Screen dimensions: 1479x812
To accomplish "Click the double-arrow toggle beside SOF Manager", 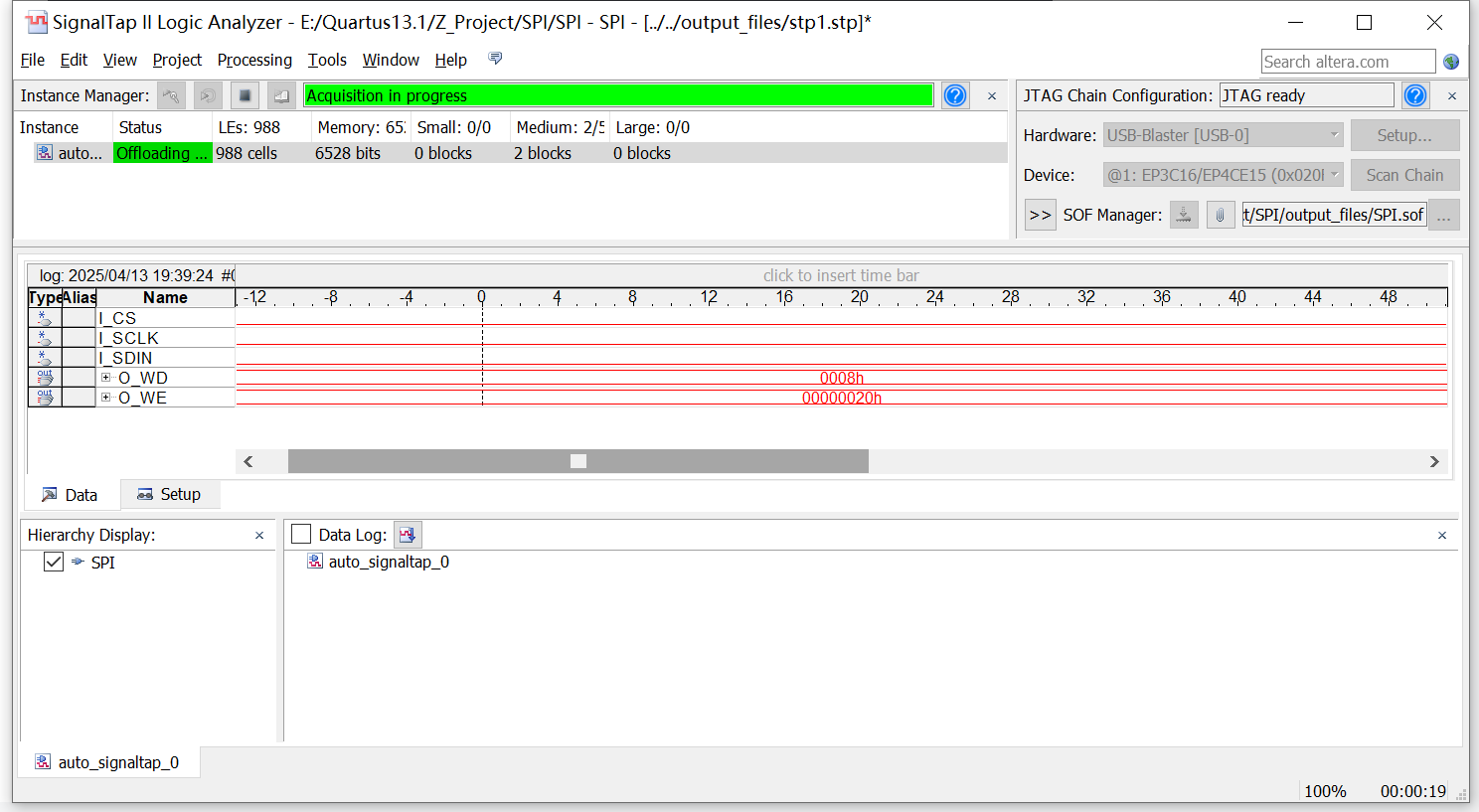I will (1040, 215).
